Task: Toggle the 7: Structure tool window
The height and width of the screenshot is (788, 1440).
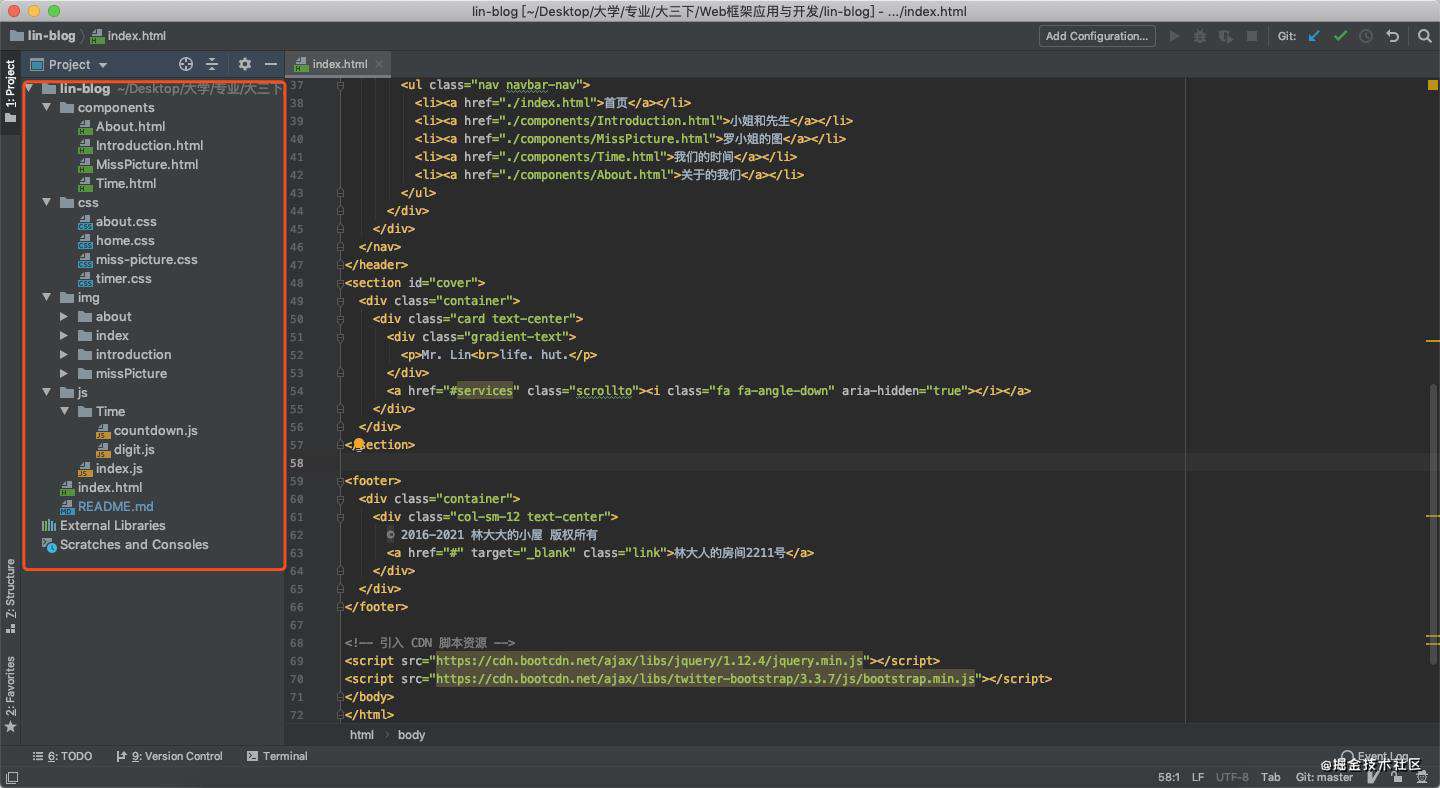Action: 10,596
